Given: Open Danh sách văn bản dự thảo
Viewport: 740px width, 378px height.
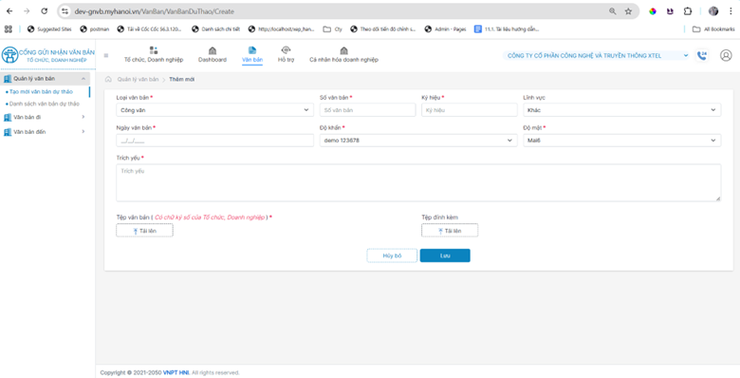Looking at the screenshot, I should point(44,104).
